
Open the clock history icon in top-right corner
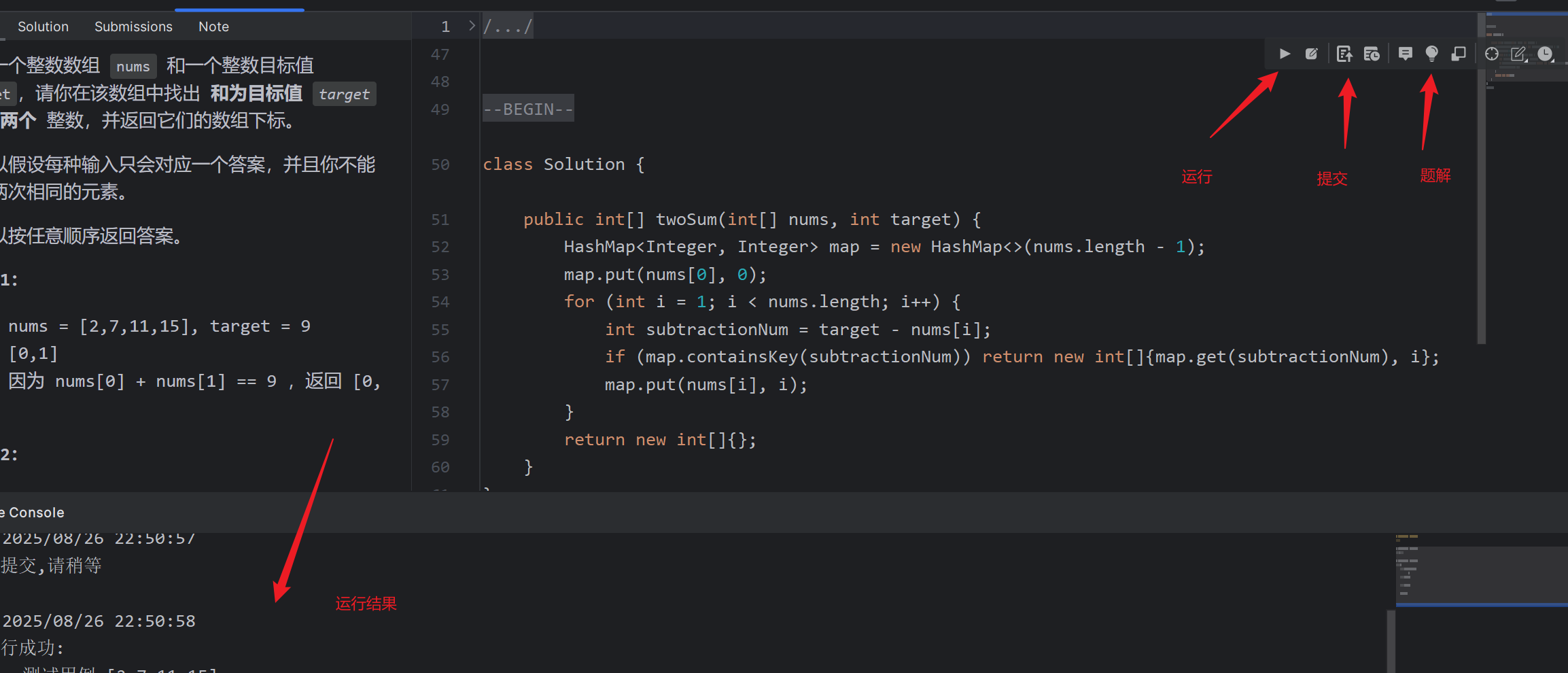1546,54
